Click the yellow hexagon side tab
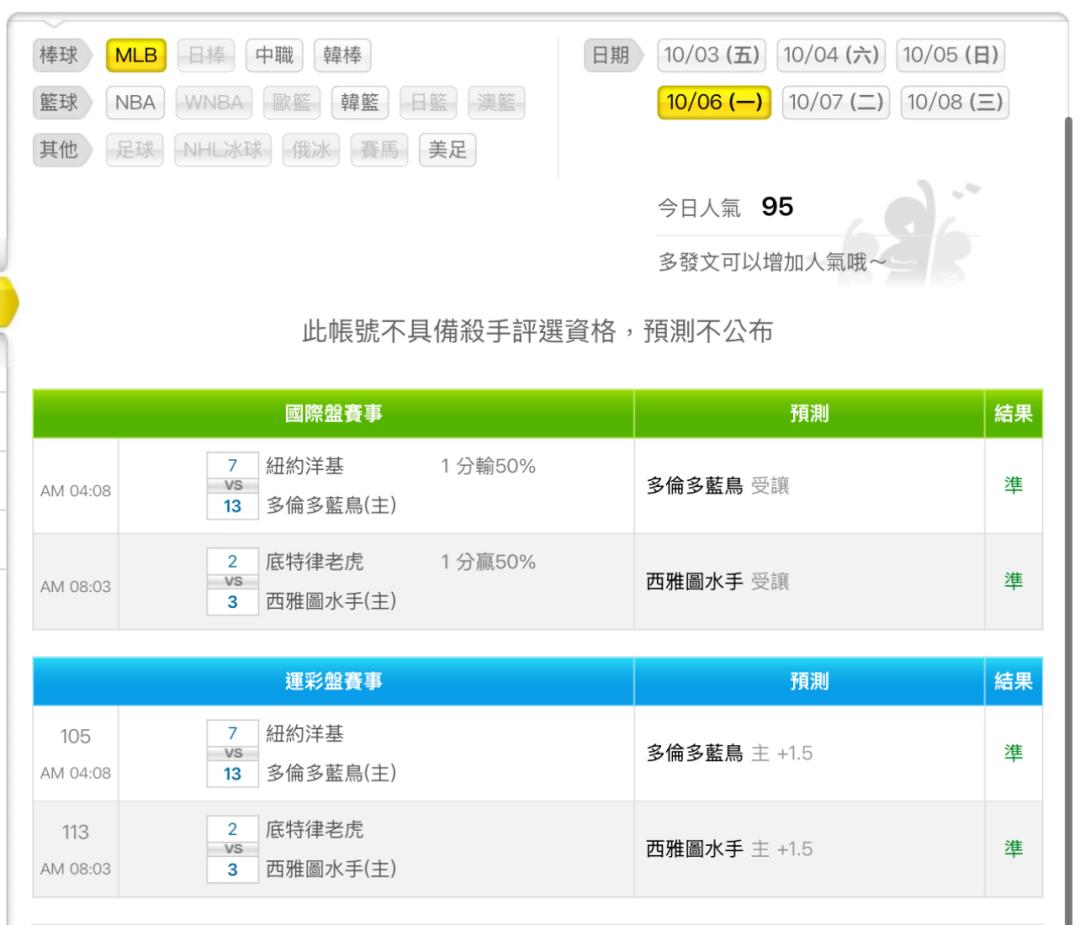Viewport: 1080px width, 925px height. [x=8, y=300]
